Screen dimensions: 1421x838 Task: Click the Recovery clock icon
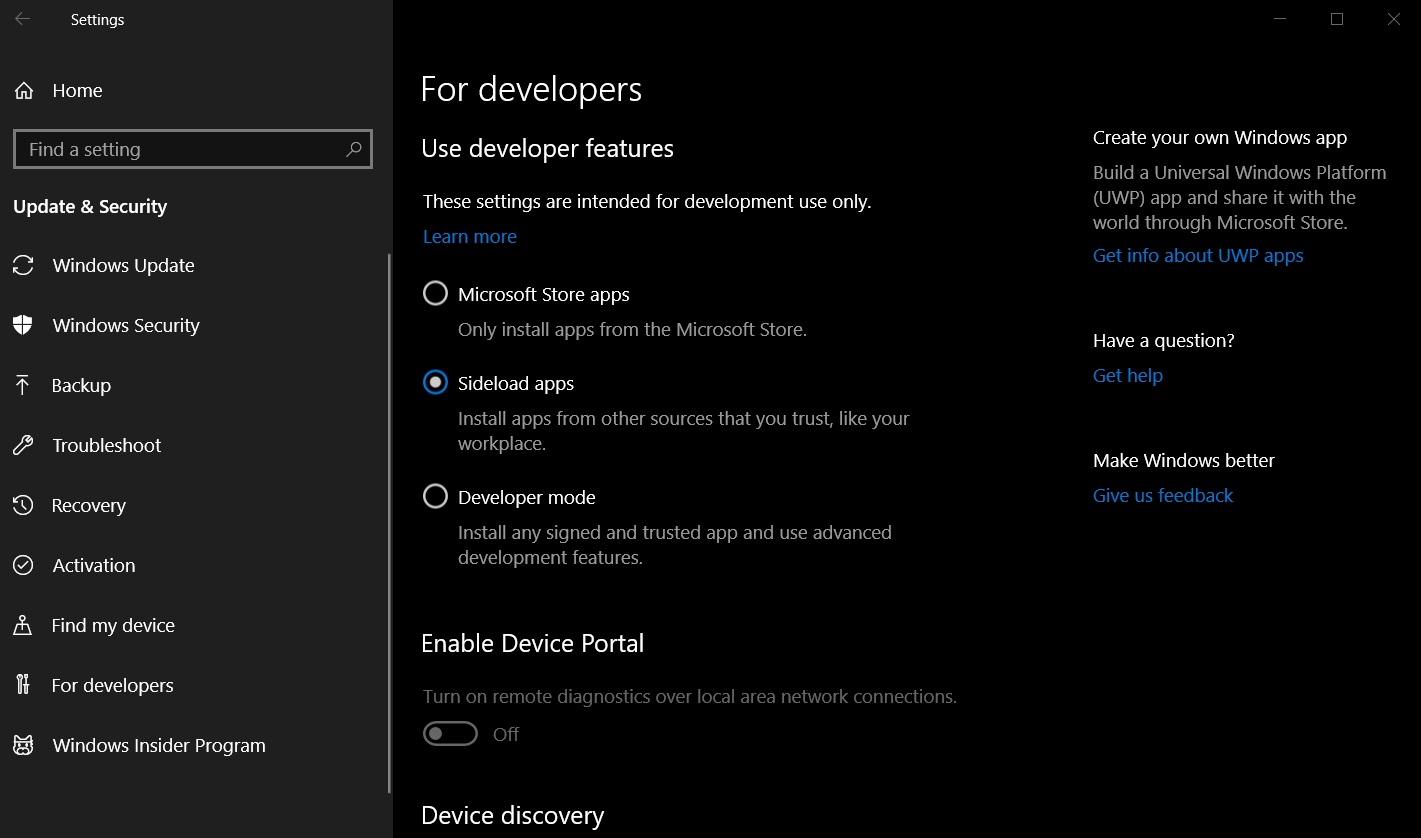tap(23, 506)
